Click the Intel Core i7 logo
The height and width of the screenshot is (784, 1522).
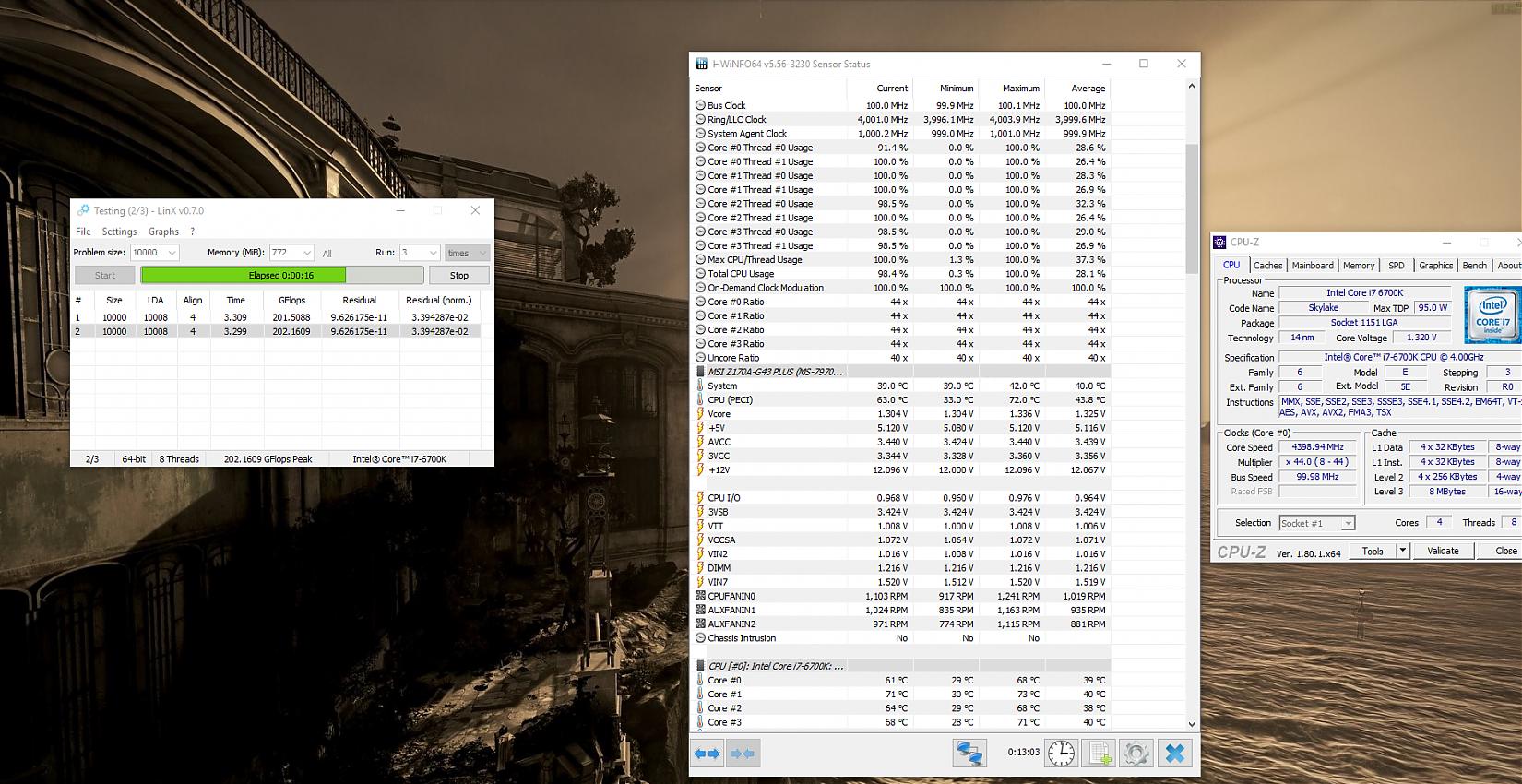click(x=1492, y=315)
